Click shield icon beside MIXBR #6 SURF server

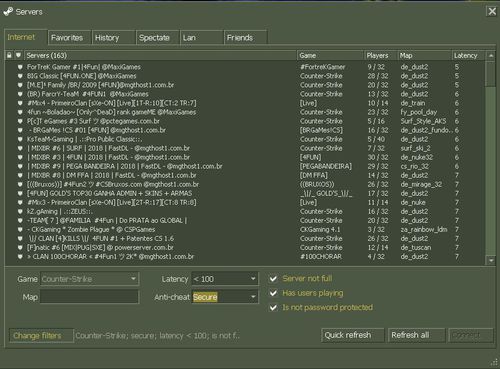(20, 148)
